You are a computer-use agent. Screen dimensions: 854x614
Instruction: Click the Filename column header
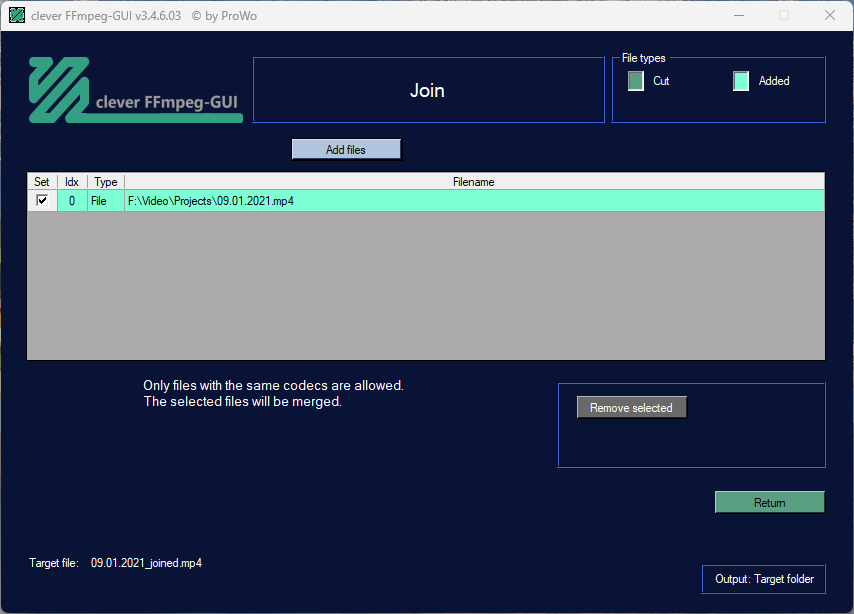[x=474, y=181]
